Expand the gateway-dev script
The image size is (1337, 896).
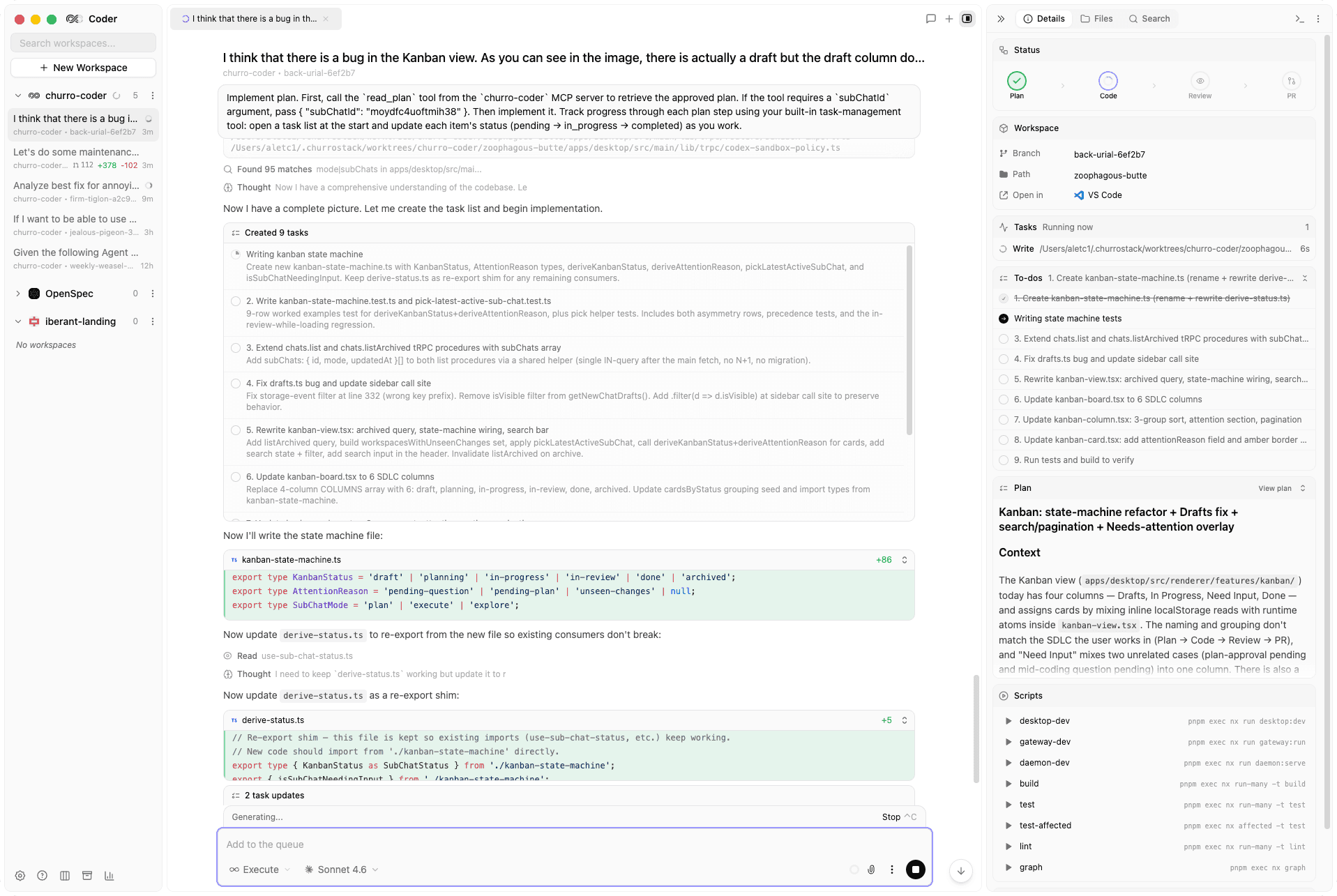coord(1009,742)
